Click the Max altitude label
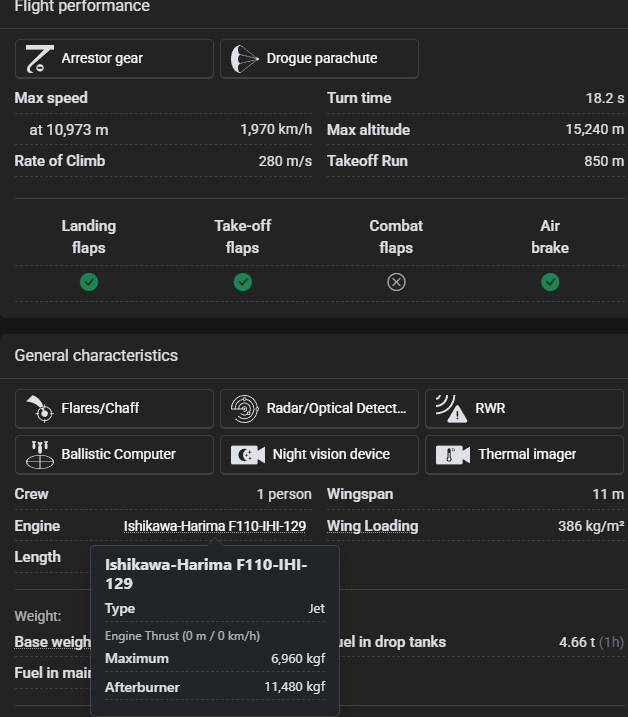Screen dimensions: 628x717 (368, 130)
